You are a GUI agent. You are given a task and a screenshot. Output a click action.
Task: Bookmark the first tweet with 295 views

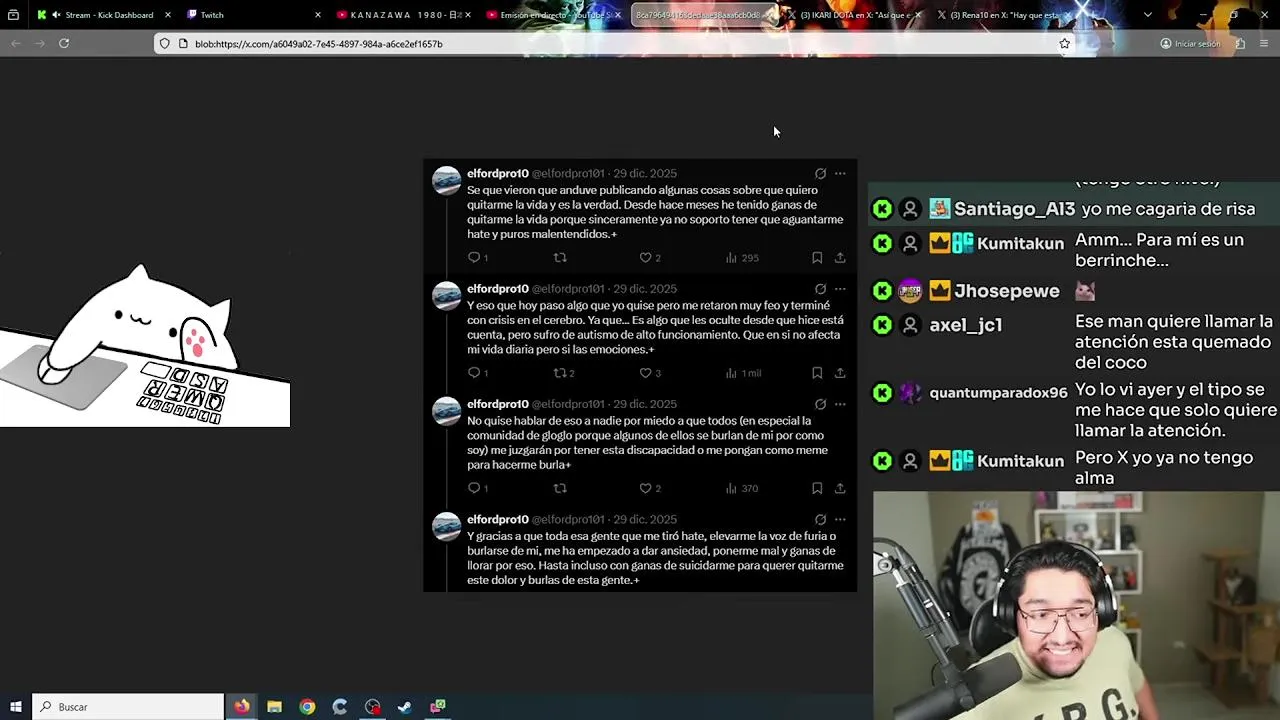pyautogui.click(x=817, y=258)
